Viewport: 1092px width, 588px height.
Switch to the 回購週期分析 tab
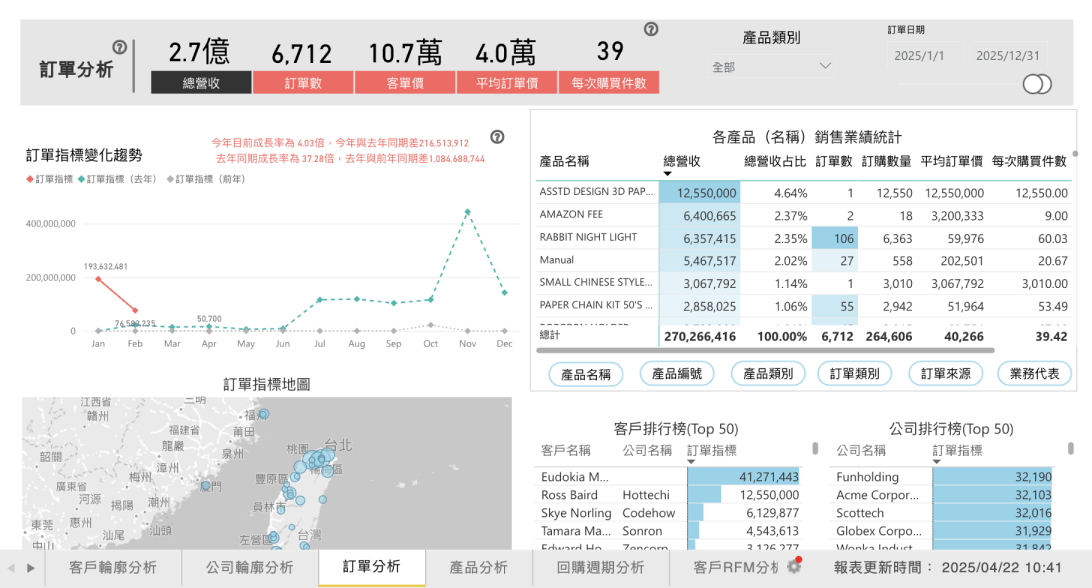[x=600, y=568]
